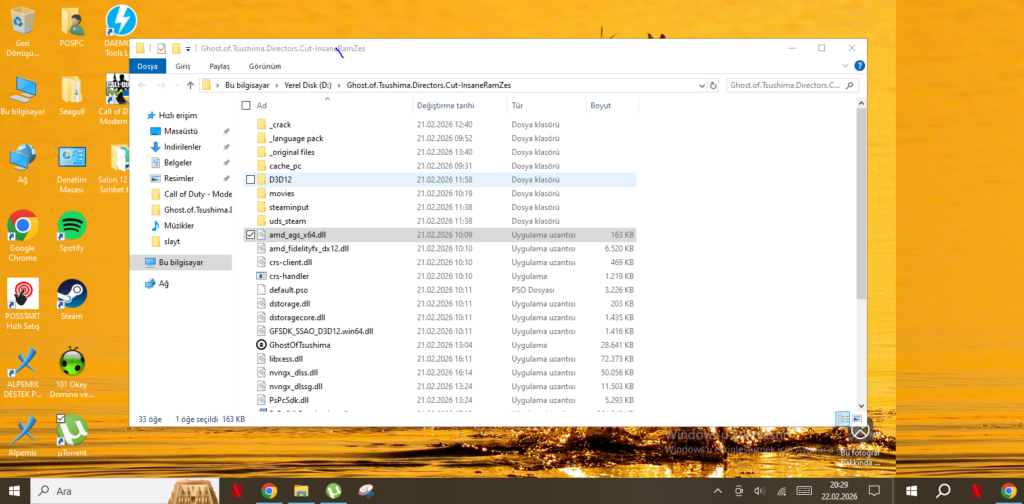Viewport: 1024px width, 504px height.
Task: Open the µTorrent desktop shortcut
Action: point(72,435)
